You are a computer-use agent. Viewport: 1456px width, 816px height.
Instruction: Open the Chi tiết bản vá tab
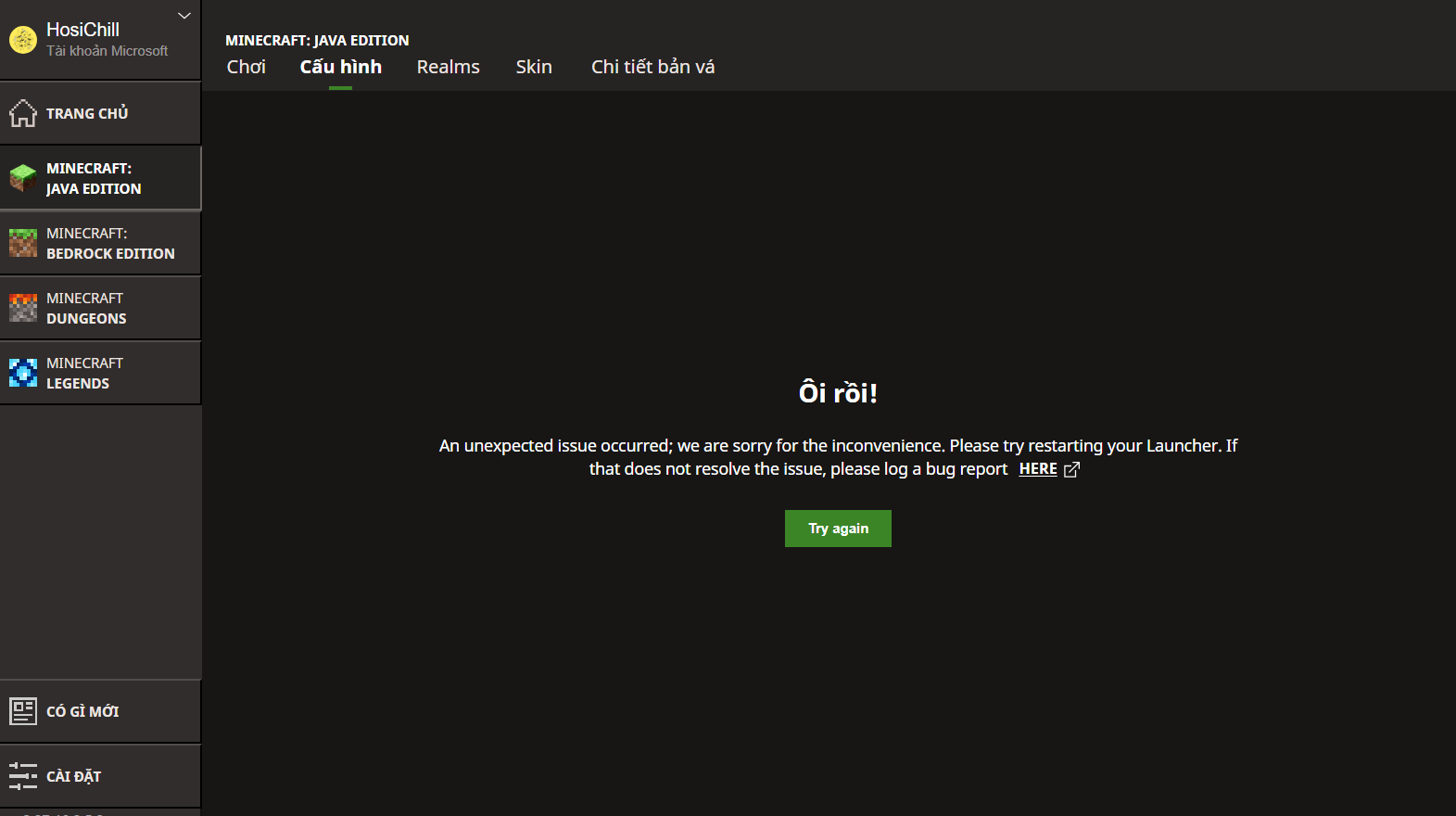point(653,67)
